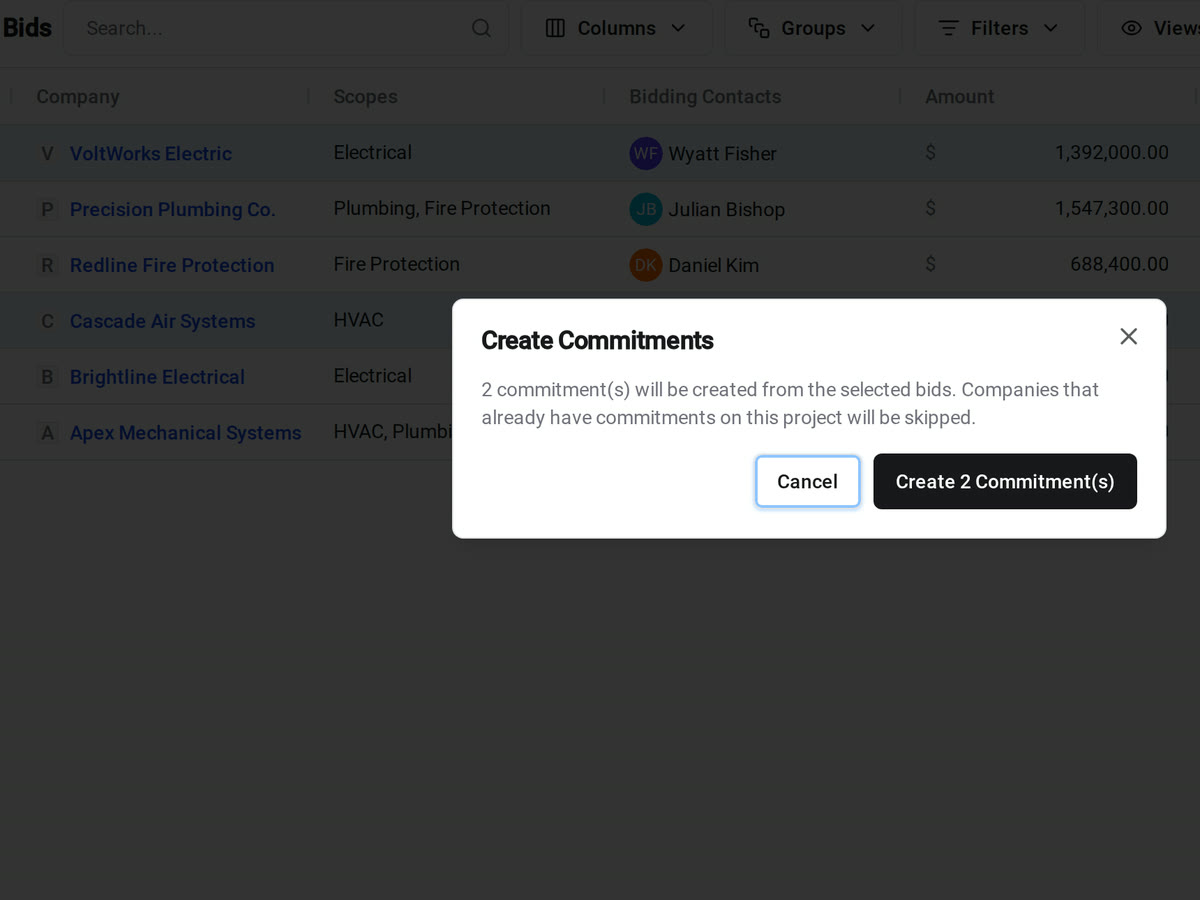Open Apex Mechanical Systems link
Screen dimensions: 1200x900
pos(186,433)
